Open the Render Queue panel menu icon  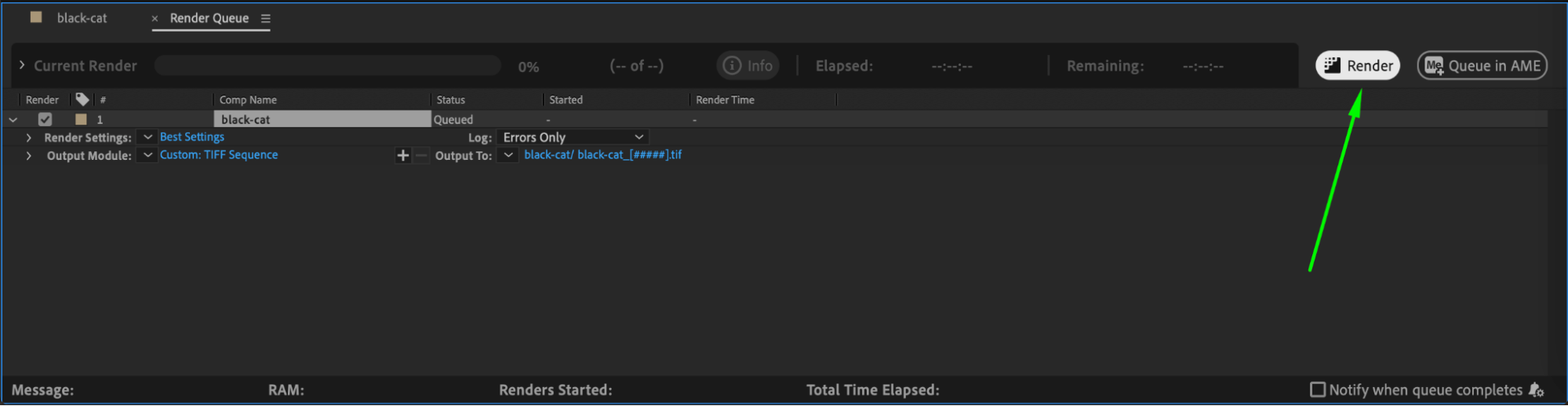(266, 18)
